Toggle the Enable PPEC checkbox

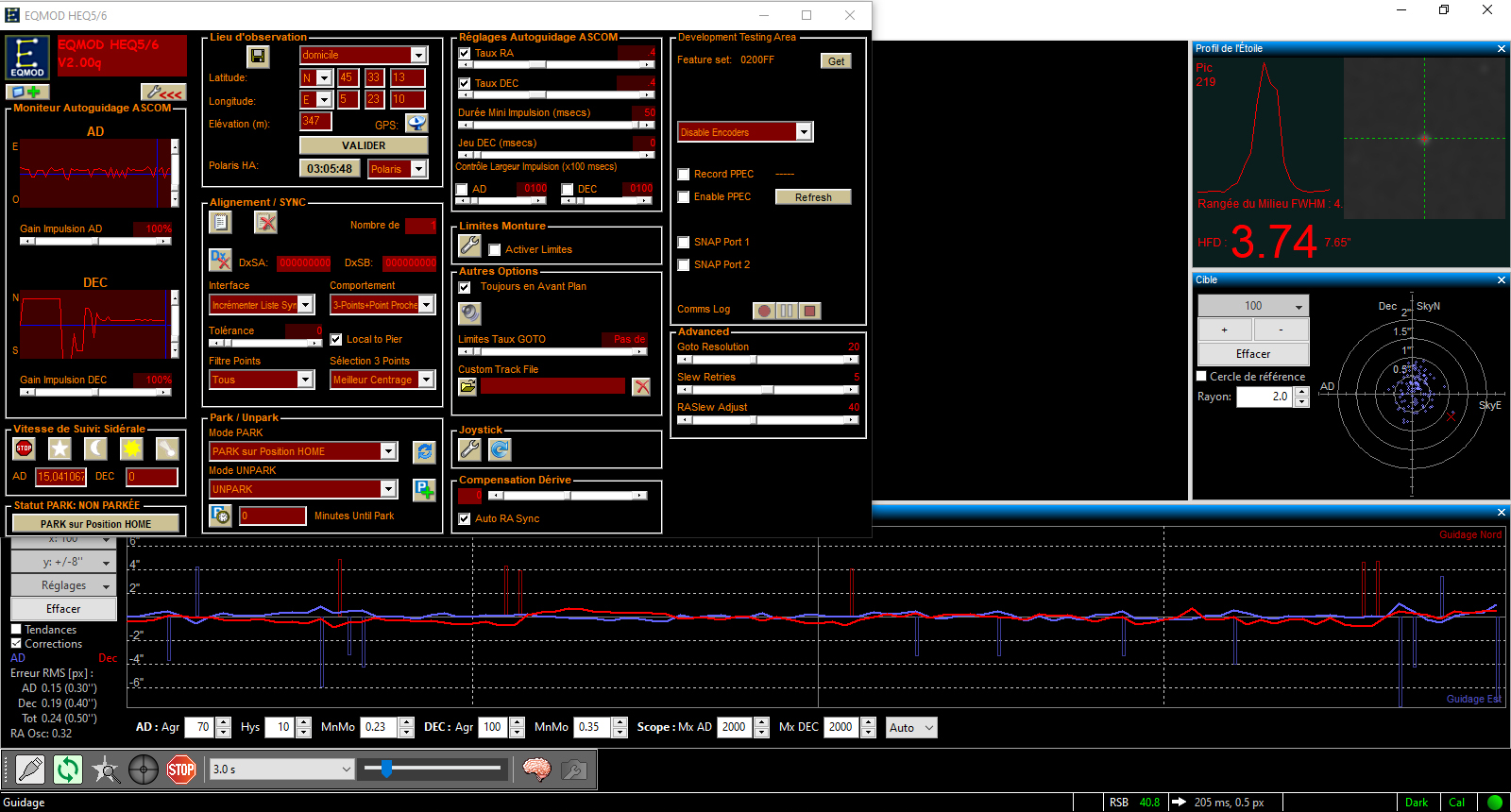coord(684,197)
